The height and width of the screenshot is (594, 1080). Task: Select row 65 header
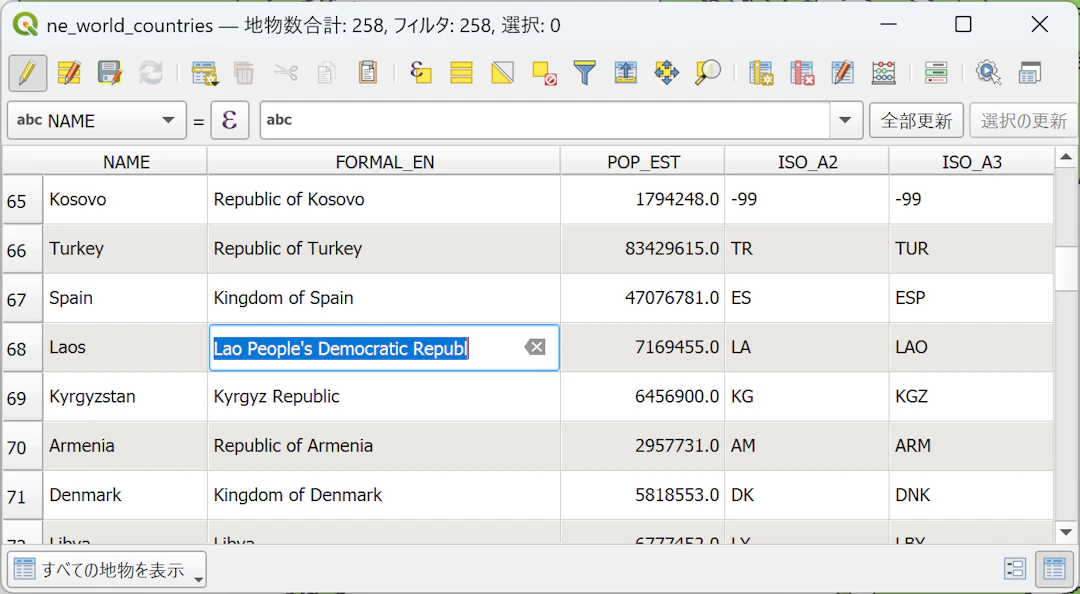click(x=22, y=201)
